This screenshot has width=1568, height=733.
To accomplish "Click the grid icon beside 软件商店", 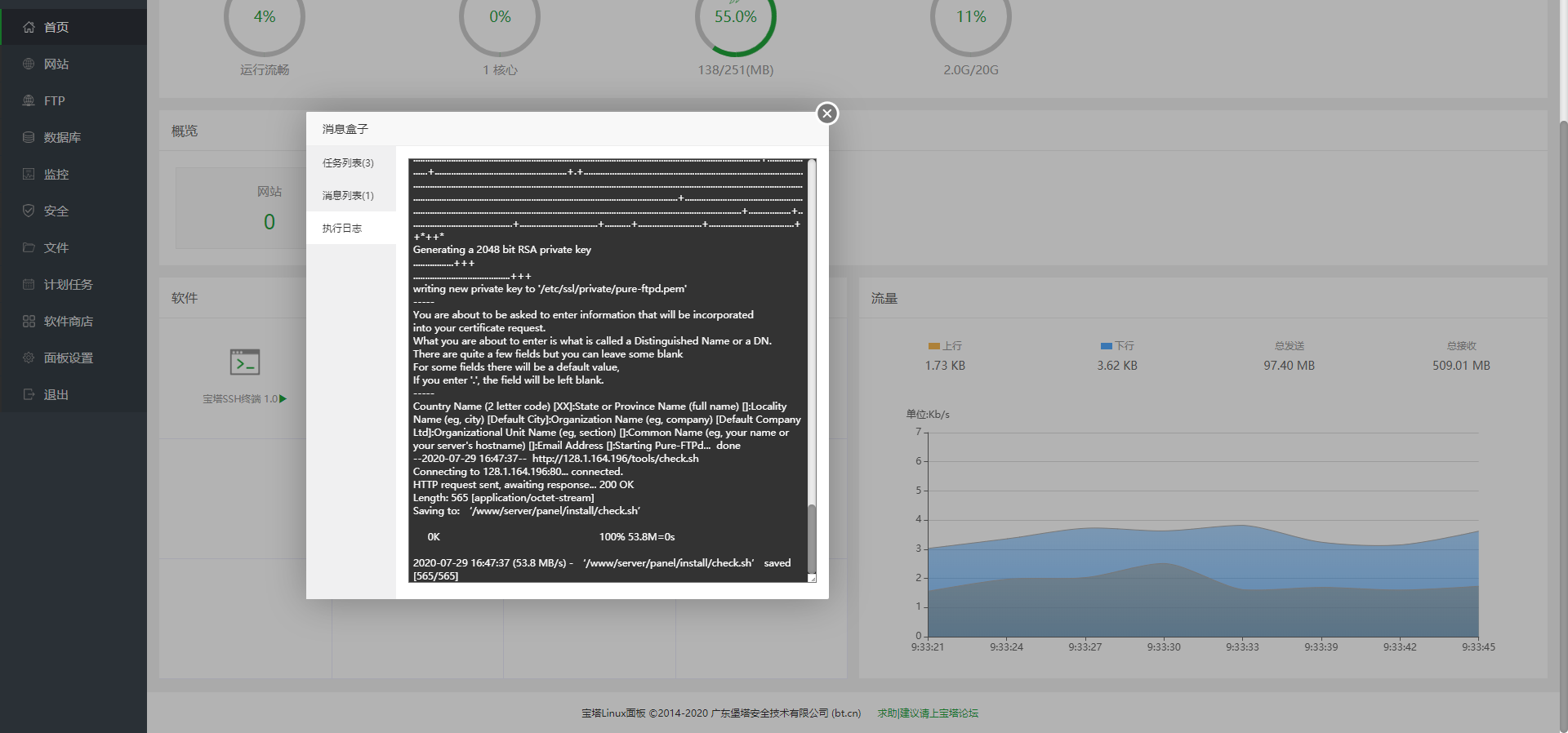I will tap(29, 321).
